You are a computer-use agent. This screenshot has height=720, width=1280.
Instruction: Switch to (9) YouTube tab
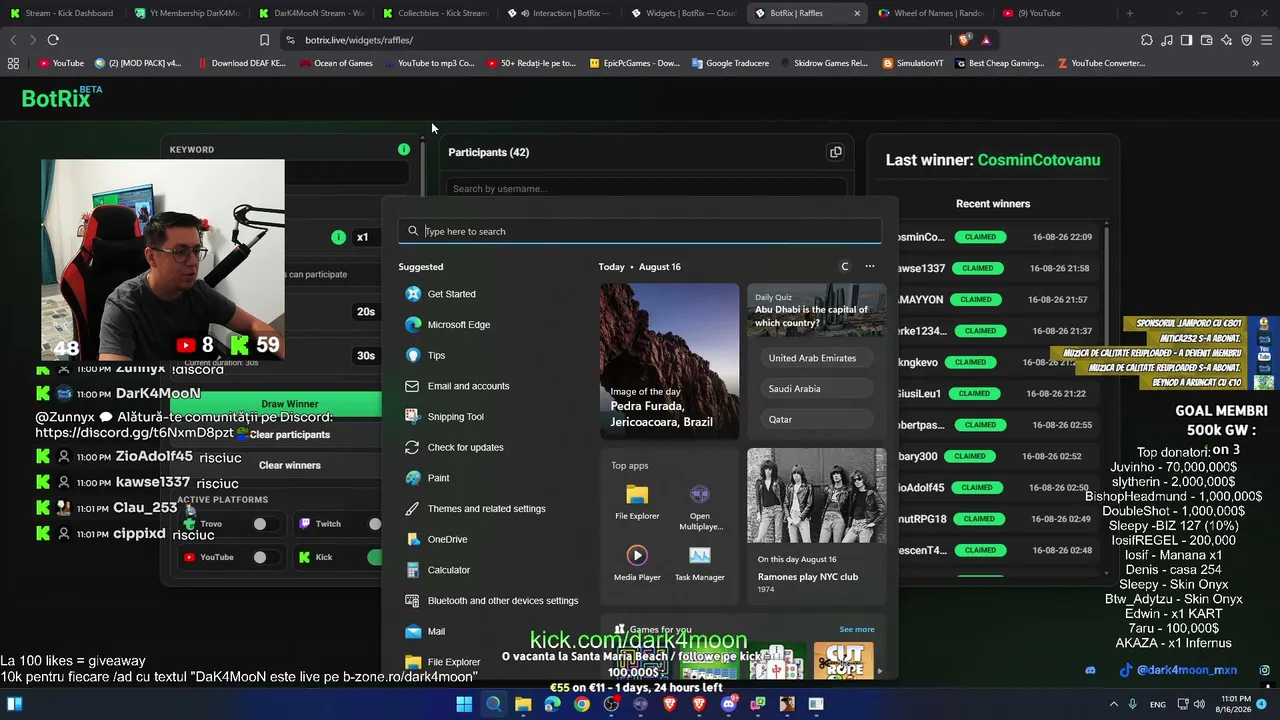pos(1055,13)
